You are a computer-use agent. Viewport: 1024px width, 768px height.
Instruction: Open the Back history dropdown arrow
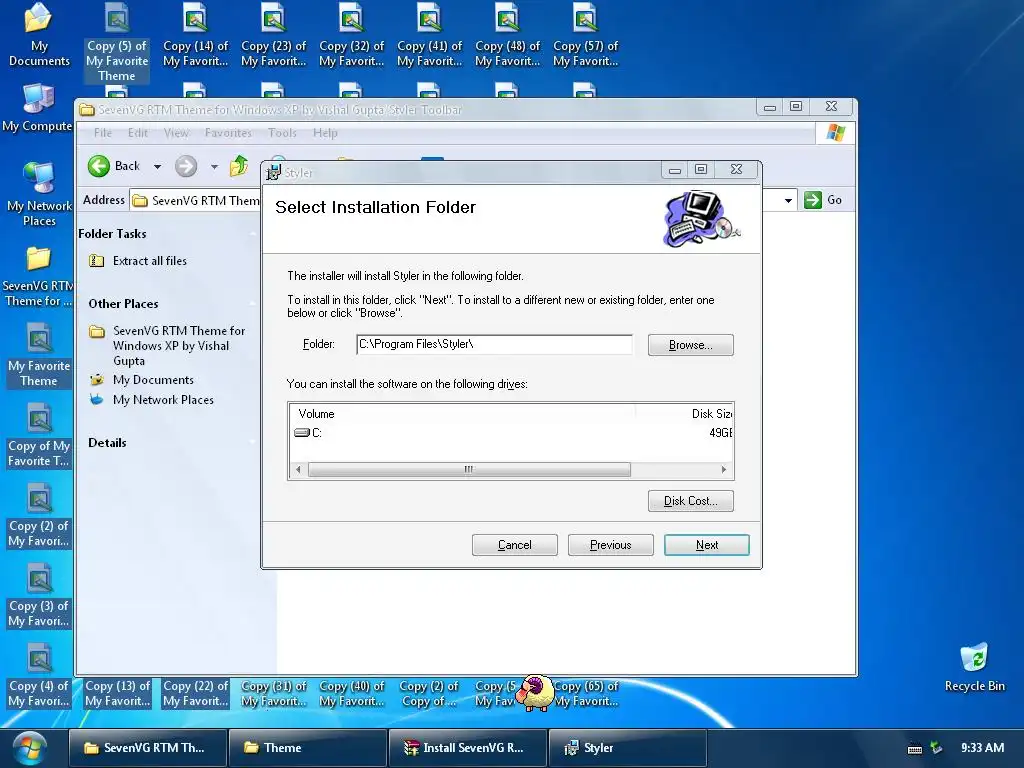pyautogui.click(x=157, y=167)
